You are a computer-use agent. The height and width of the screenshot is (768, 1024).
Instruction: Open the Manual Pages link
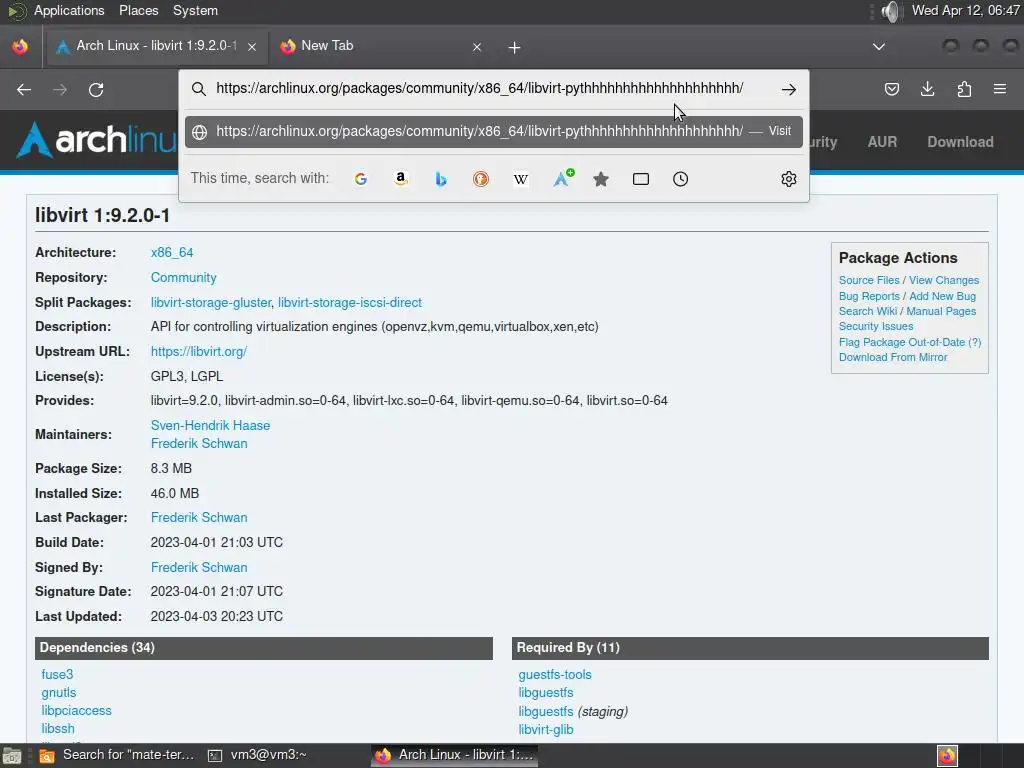coord(941,311)
